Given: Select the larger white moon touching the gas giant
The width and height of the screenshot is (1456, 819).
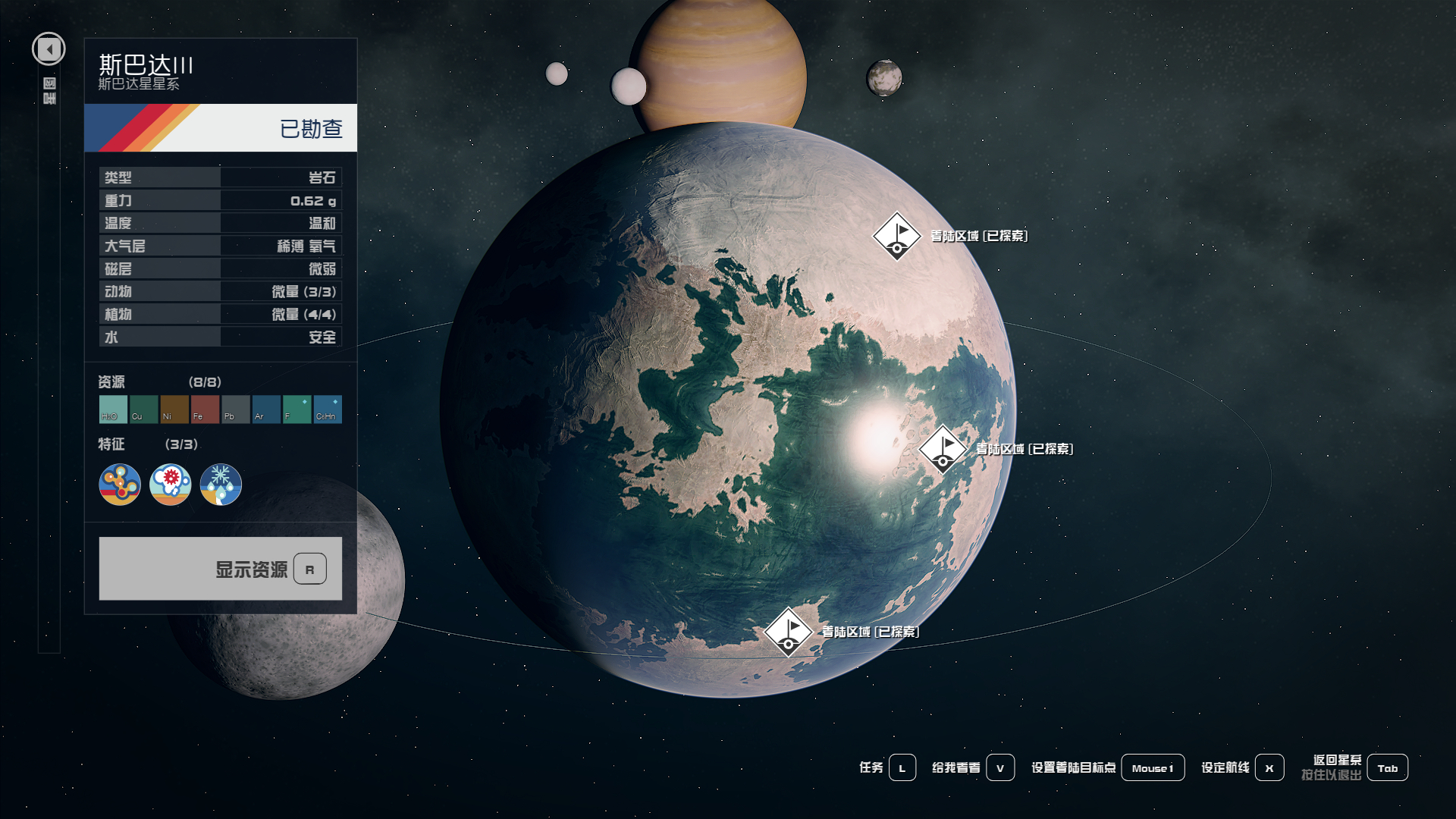Looking at the screenshot, I should [x=627, y=86].
